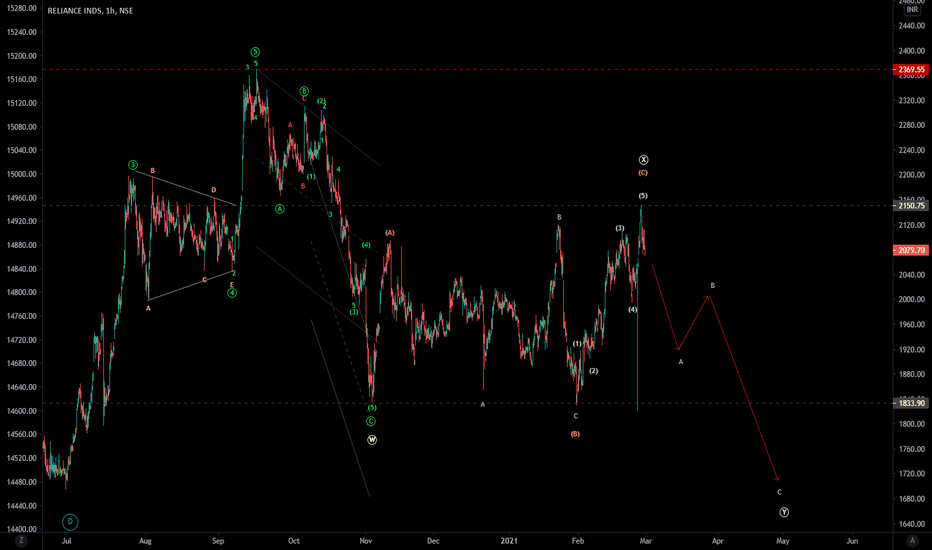Select the white (3) wave label near late February
932x550 pixels.
(620, 228)
